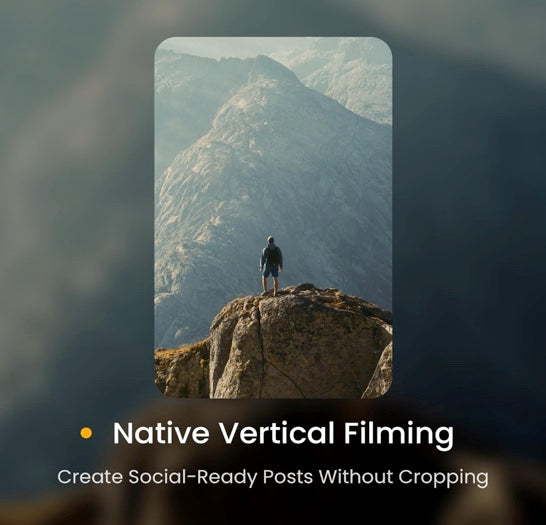Click the word "Cropping" in the subtitle
This screenshot has height=525, width=546.
pos(443,478)
